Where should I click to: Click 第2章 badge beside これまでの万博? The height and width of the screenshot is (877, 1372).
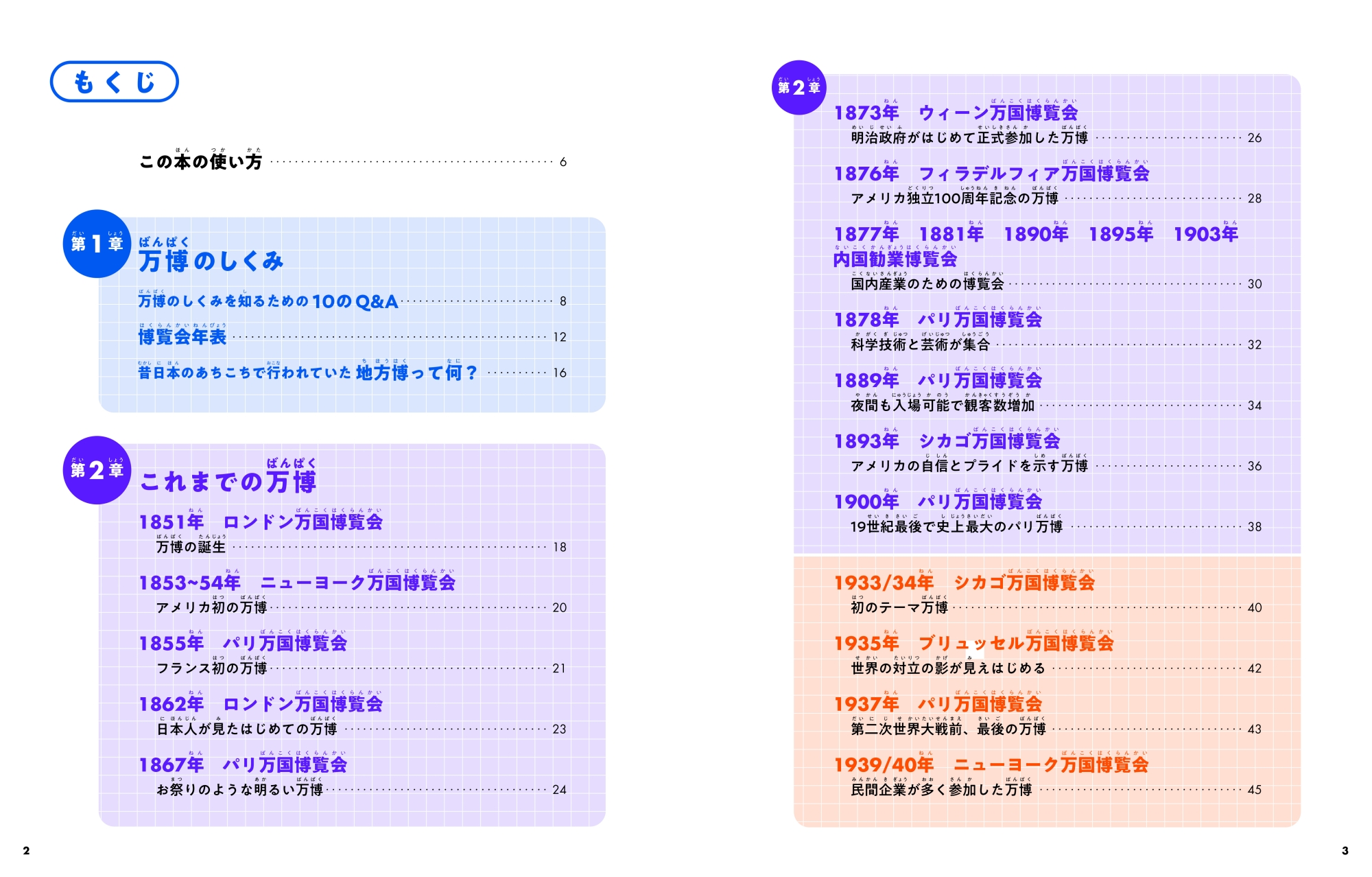tap(97, 470)
